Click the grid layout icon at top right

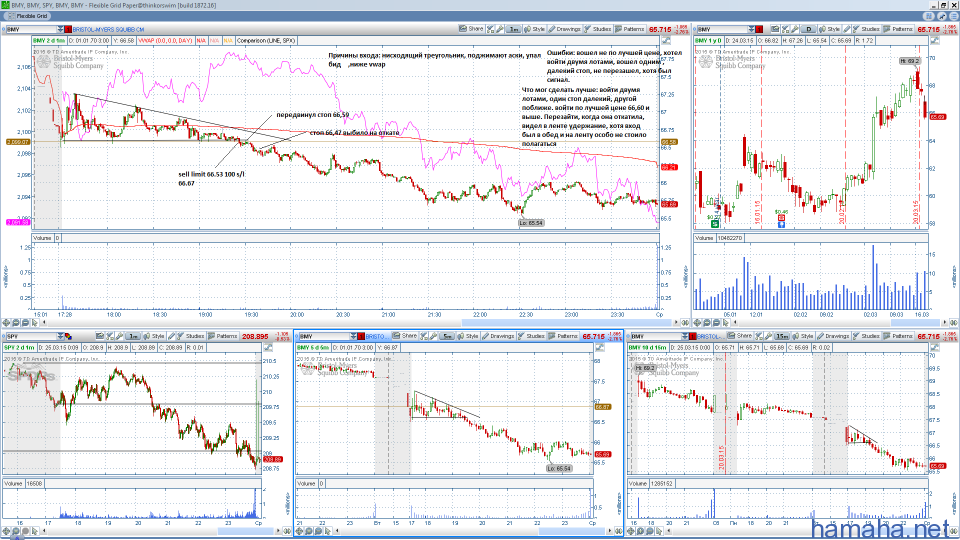[x=929, y=16]
